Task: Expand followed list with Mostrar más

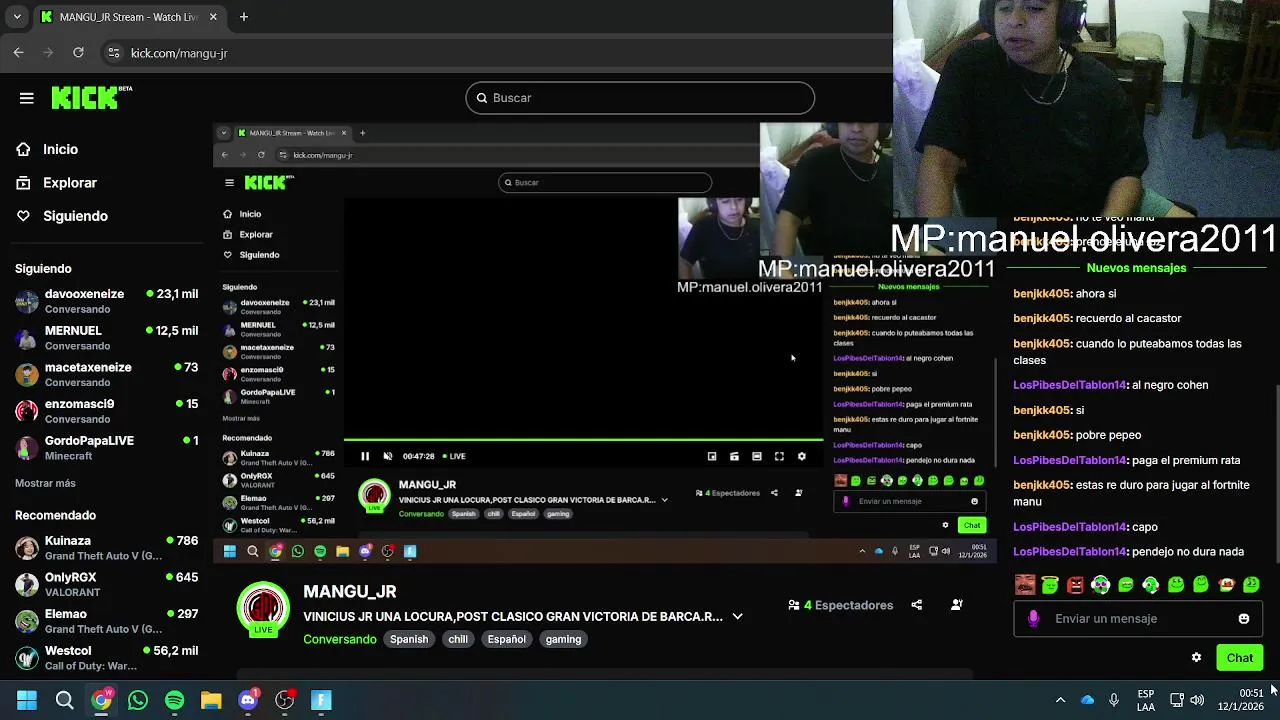Action: 45,483
